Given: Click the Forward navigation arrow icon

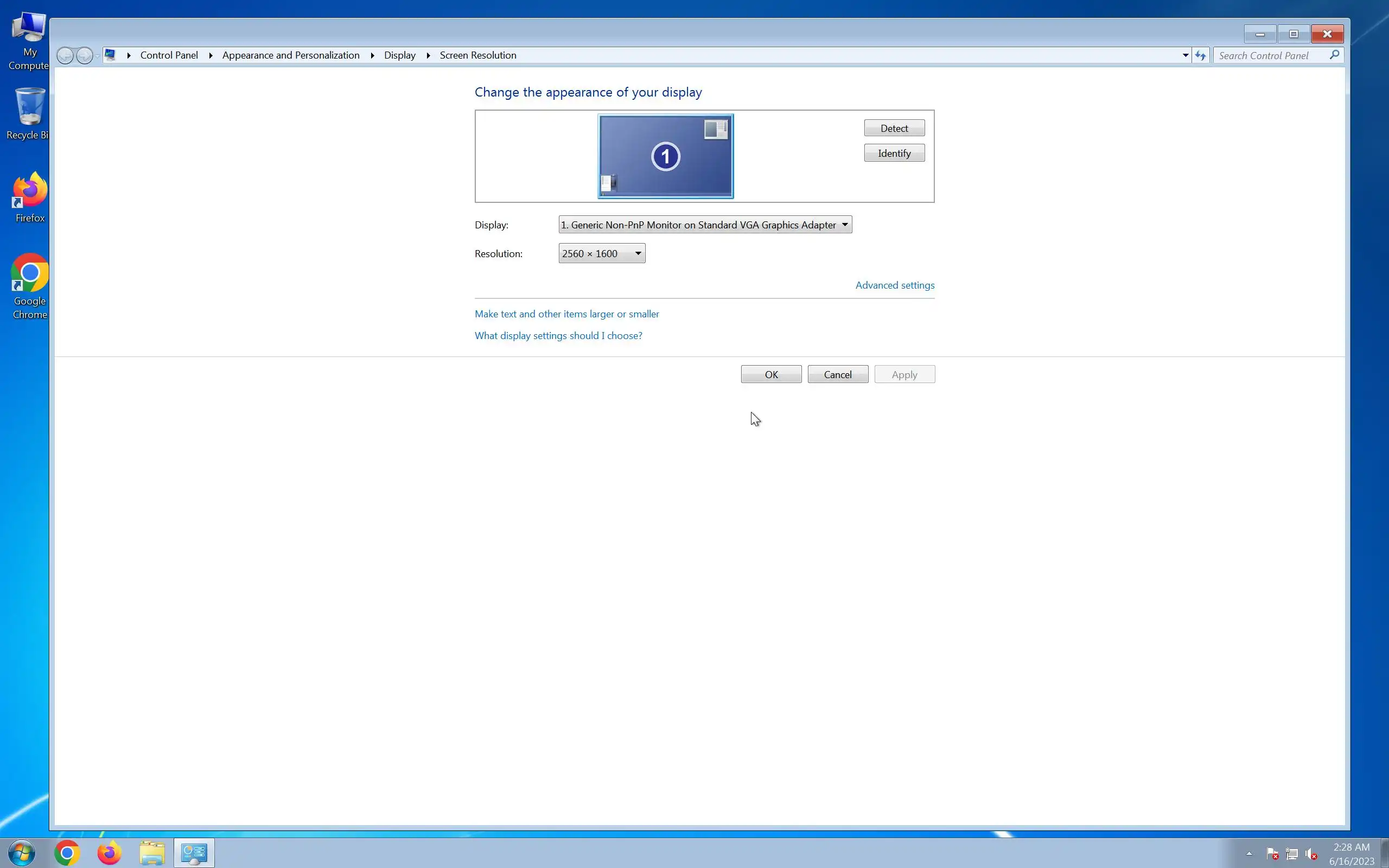Looking at the screenshot, I should click(x=85, y=56).
